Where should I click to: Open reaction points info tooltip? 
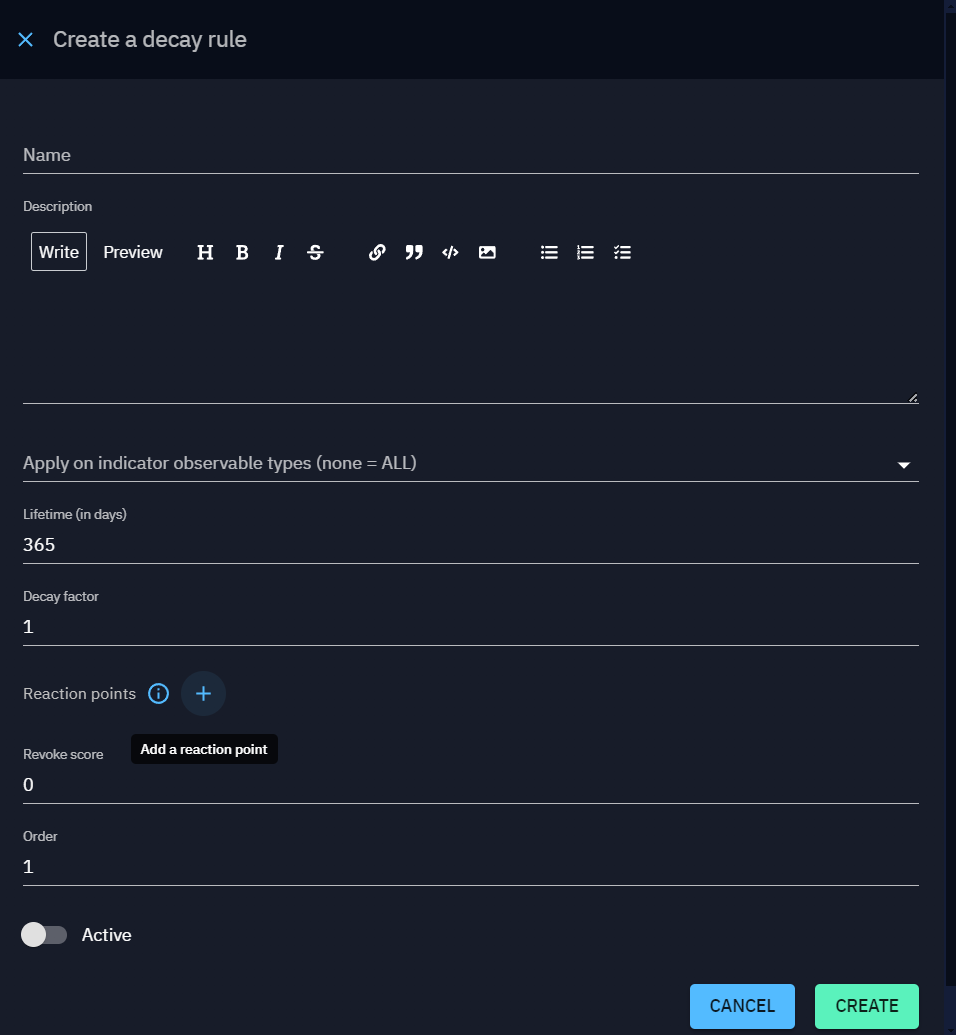click(x=158, y=693)
